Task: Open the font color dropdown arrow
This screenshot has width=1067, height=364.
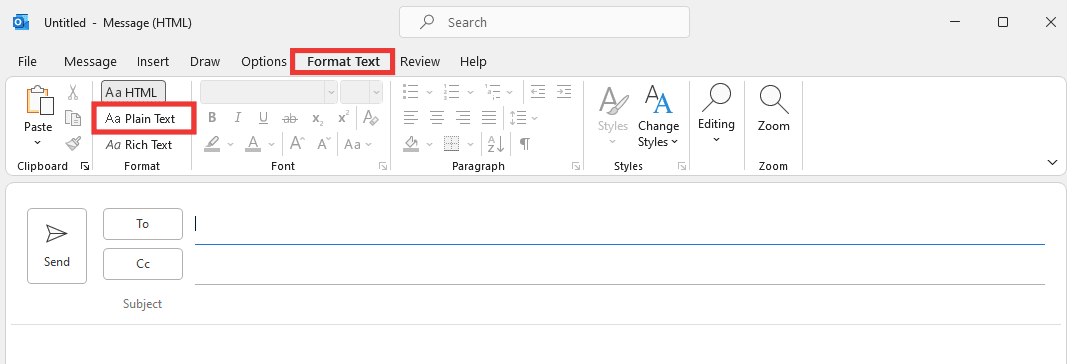Action: click(272, 144)
